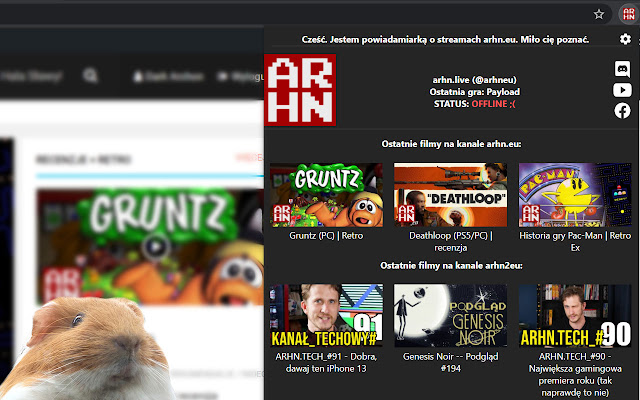Open the Deathloop video thumbnail
Screen dimensions: 640x400
point(451,195)
